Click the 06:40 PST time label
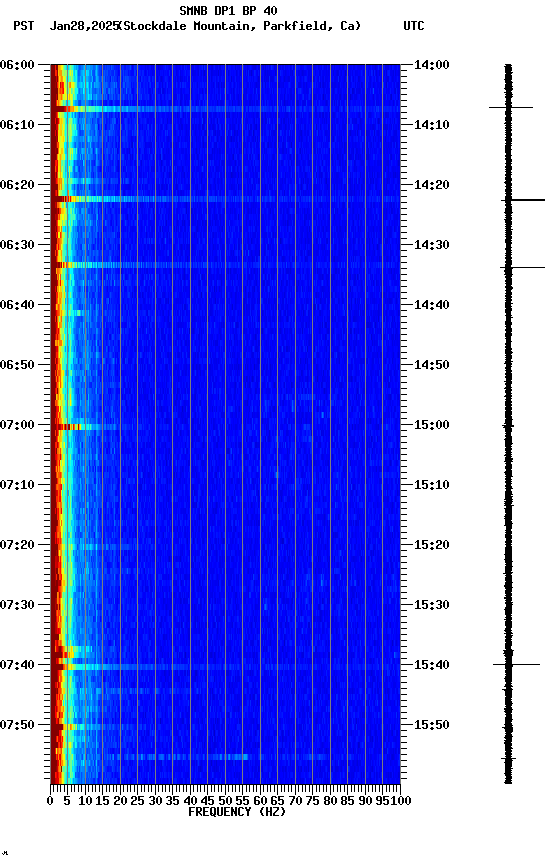Image resolution: width=552 pixels, height=864 pixels. (x=17, y=305)
